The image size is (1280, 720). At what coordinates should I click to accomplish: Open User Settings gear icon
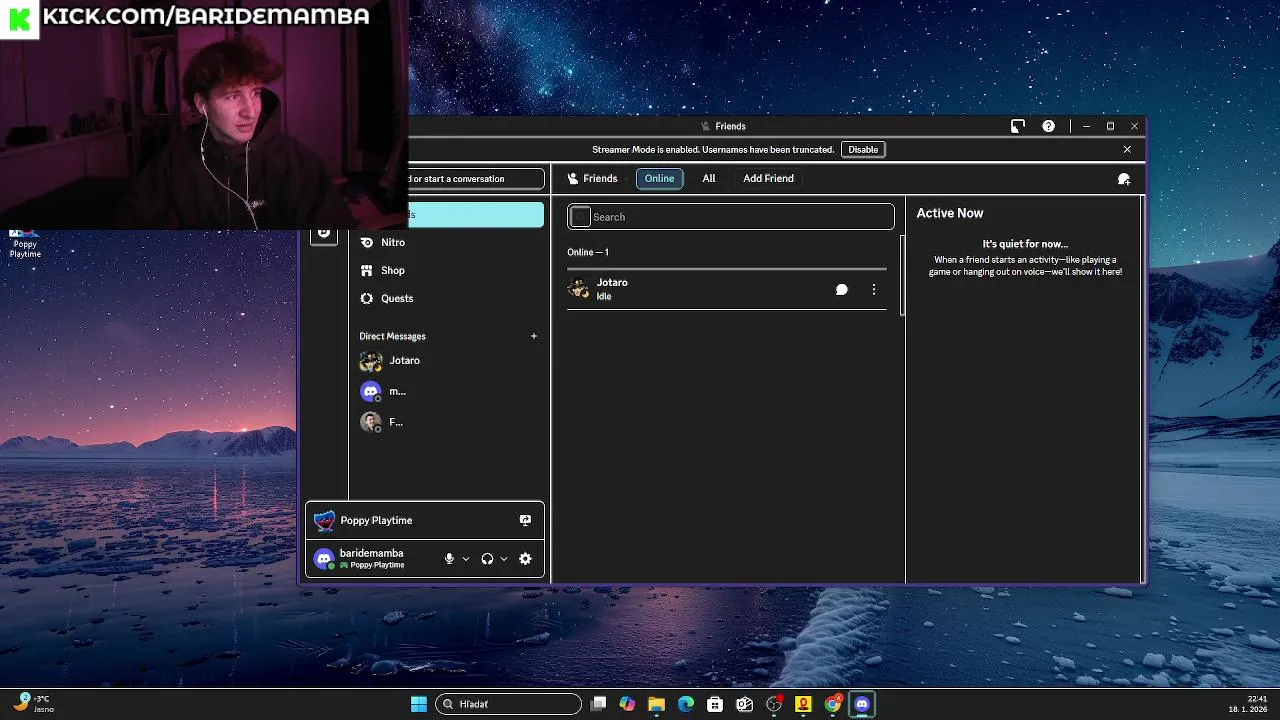pos(525,559)
